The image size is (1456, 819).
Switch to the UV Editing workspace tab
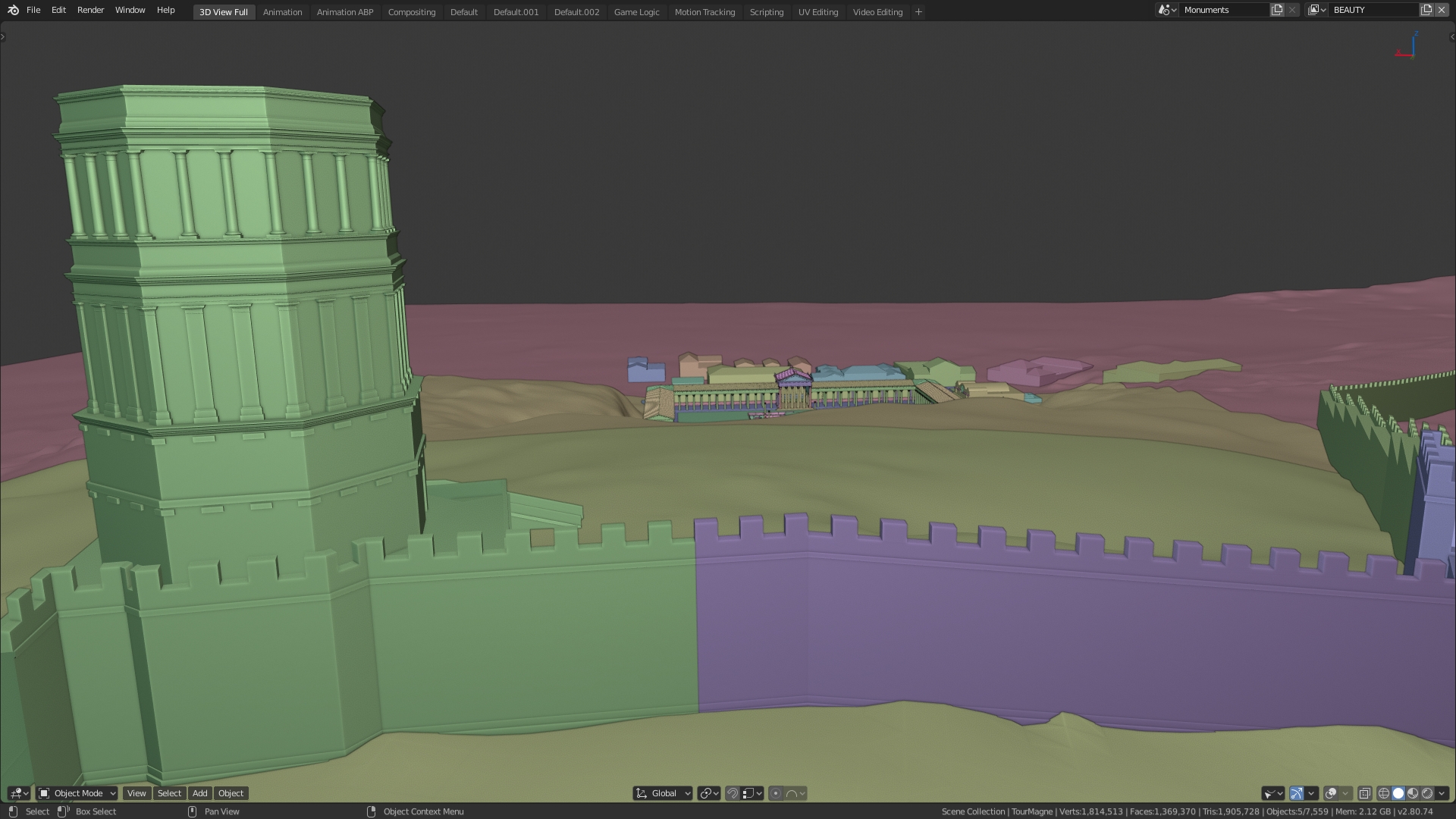pos(817,12)
